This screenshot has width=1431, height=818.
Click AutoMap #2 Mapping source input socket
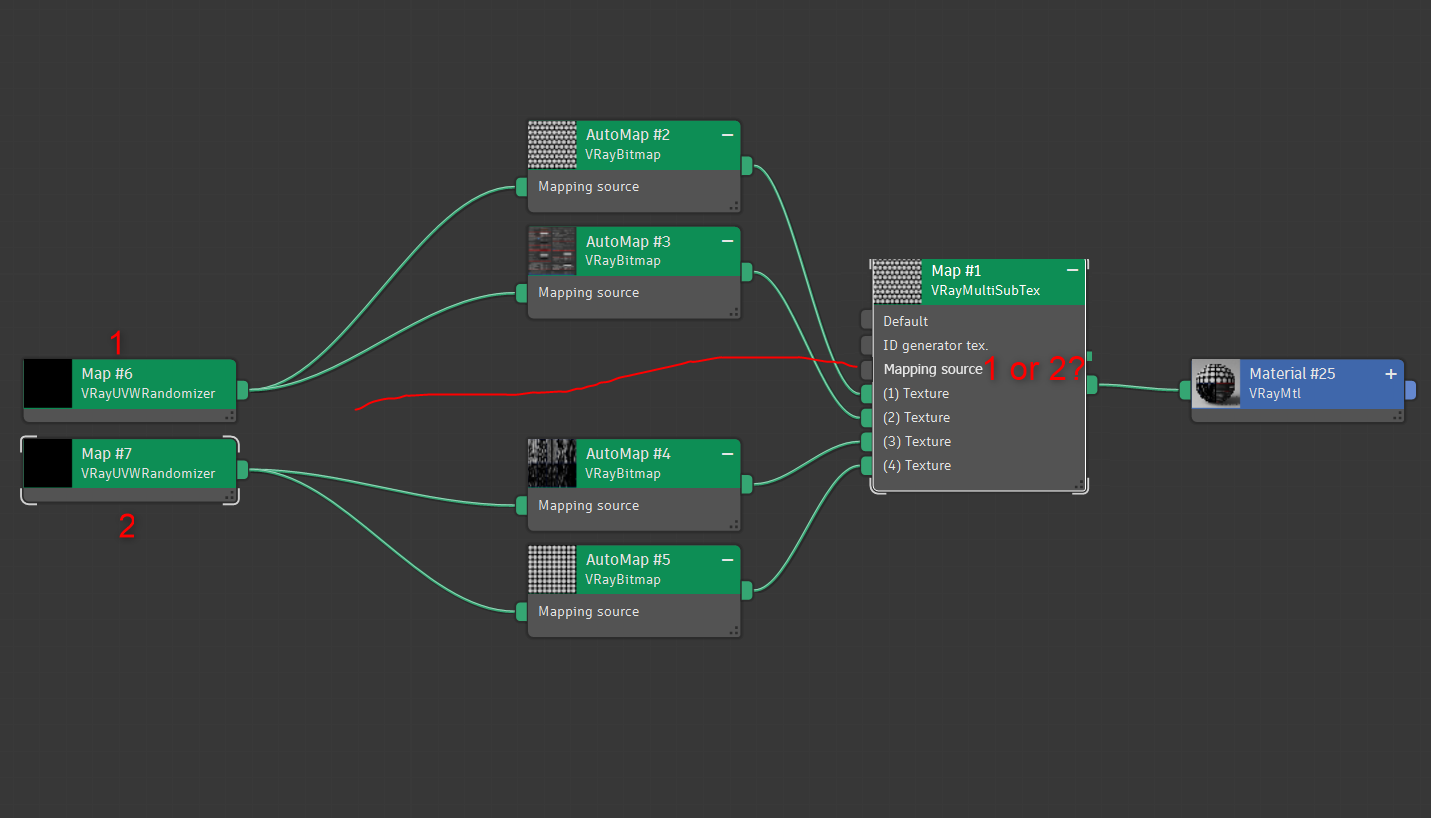coord(521,187)
